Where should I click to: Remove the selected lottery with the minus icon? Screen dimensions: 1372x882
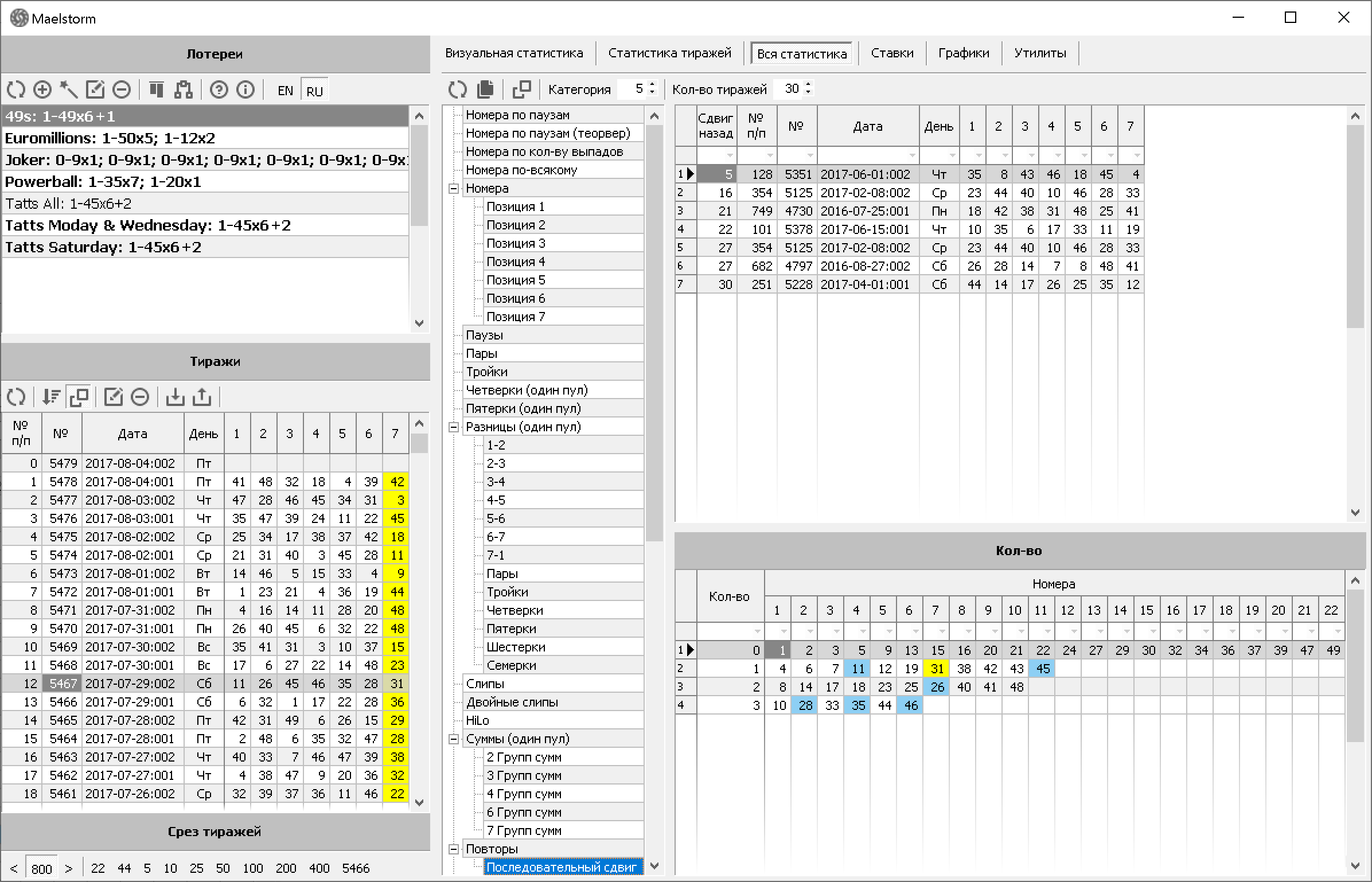click(x=122, y=90)
